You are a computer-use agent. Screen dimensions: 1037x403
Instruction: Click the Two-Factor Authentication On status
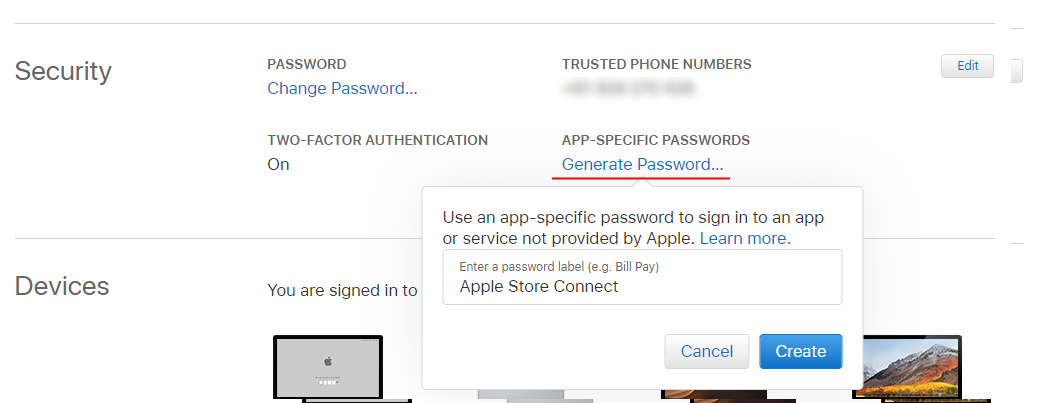pos(278,164)
